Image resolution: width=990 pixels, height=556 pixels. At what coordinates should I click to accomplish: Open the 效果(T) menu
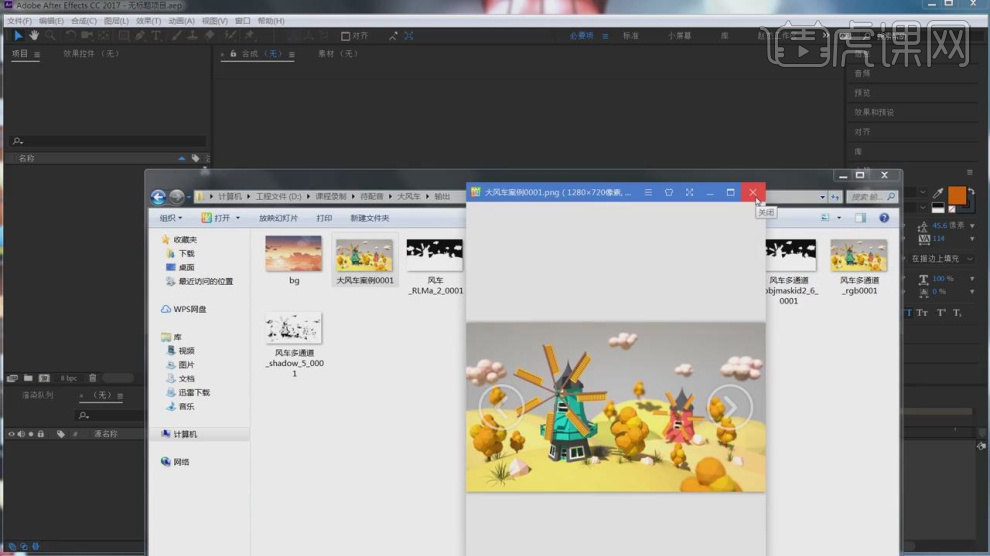(x=148, y=21)
